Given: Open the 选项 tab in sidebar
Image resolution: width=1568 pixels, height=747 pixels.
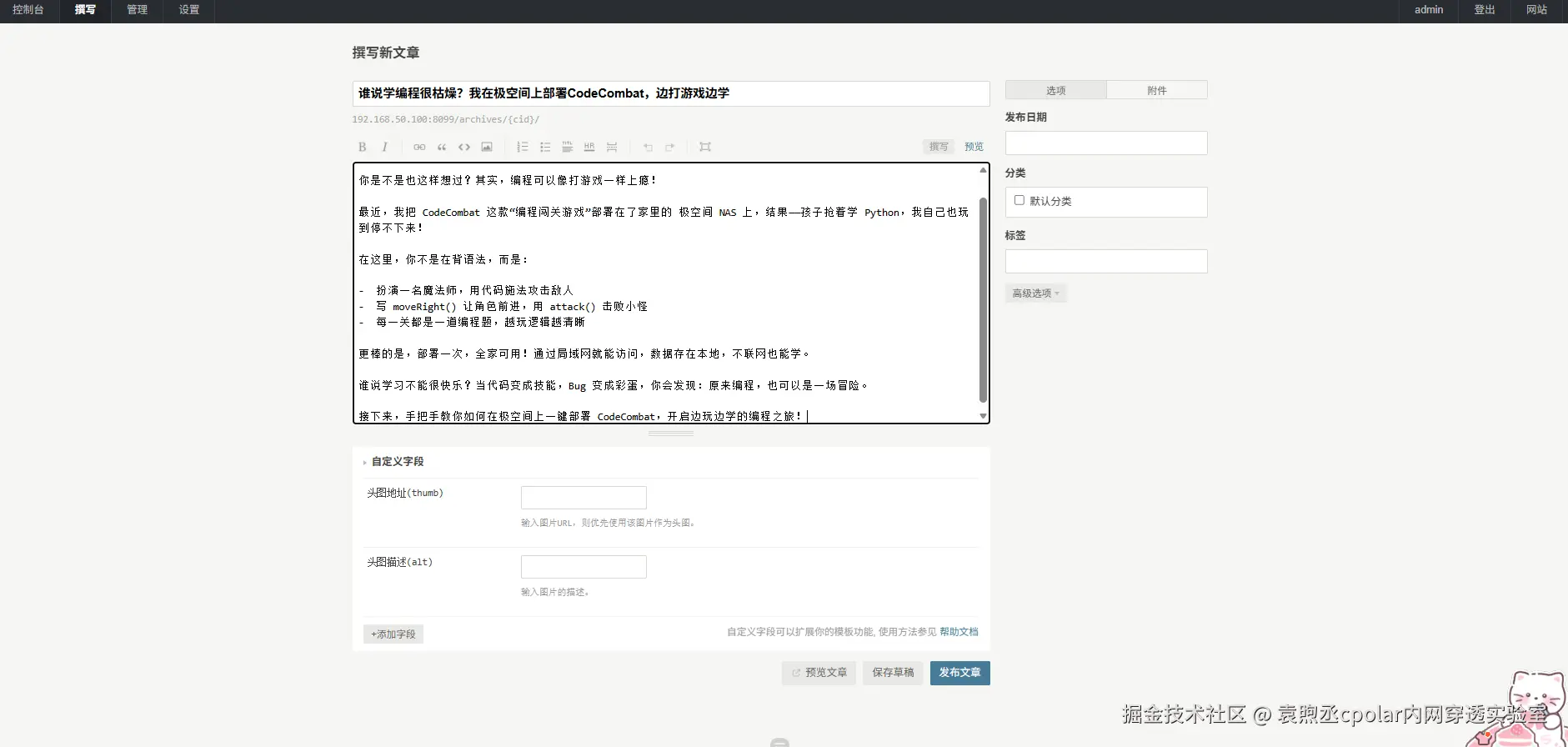Looking at the screenshot, I should pyautogui.click(x=1056, y=90).
